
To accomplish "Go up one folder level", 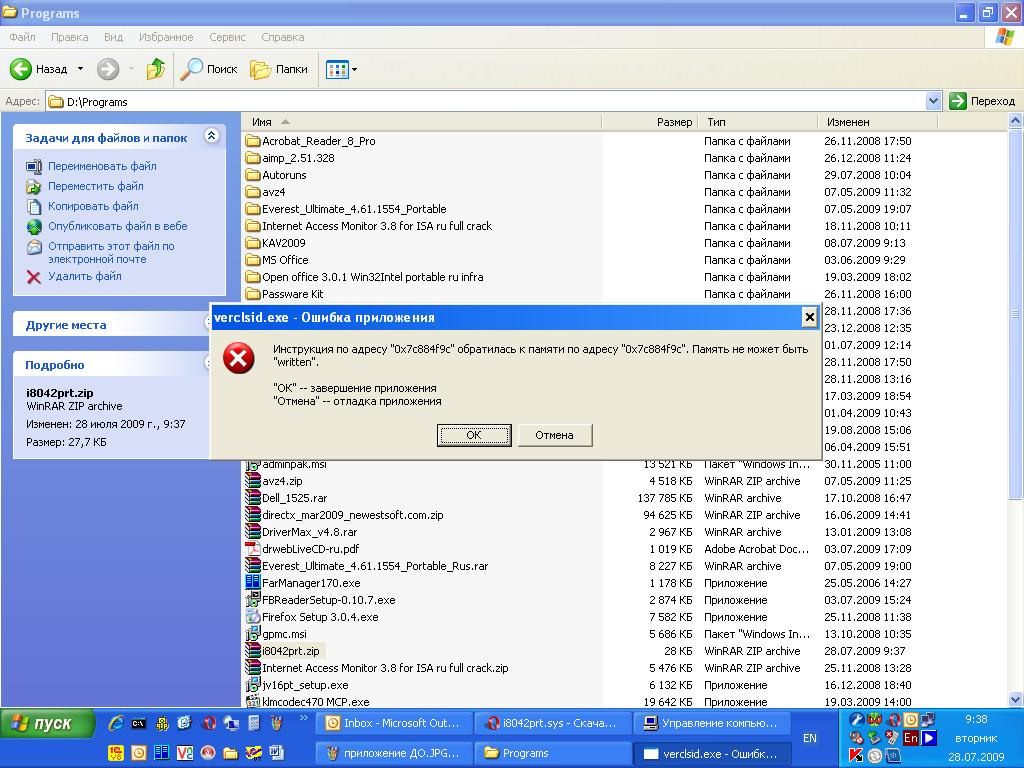I will 155,69.
